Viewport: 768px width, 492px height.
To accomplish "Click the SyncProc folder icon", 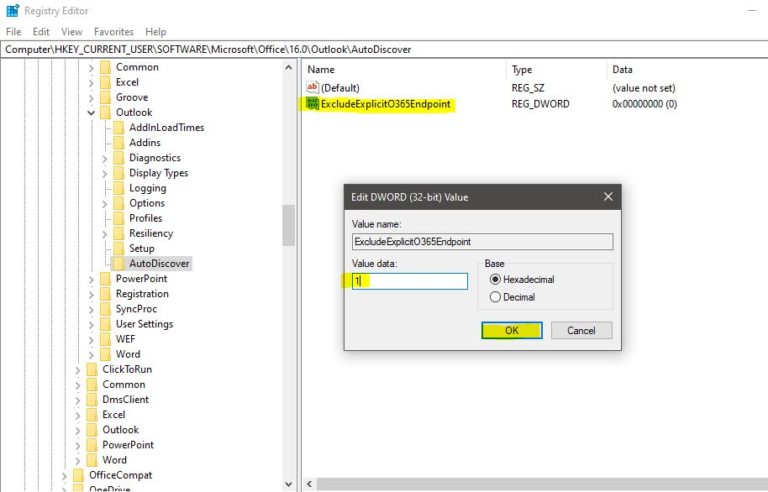I will pyautogui.click(x=105, y=309).
